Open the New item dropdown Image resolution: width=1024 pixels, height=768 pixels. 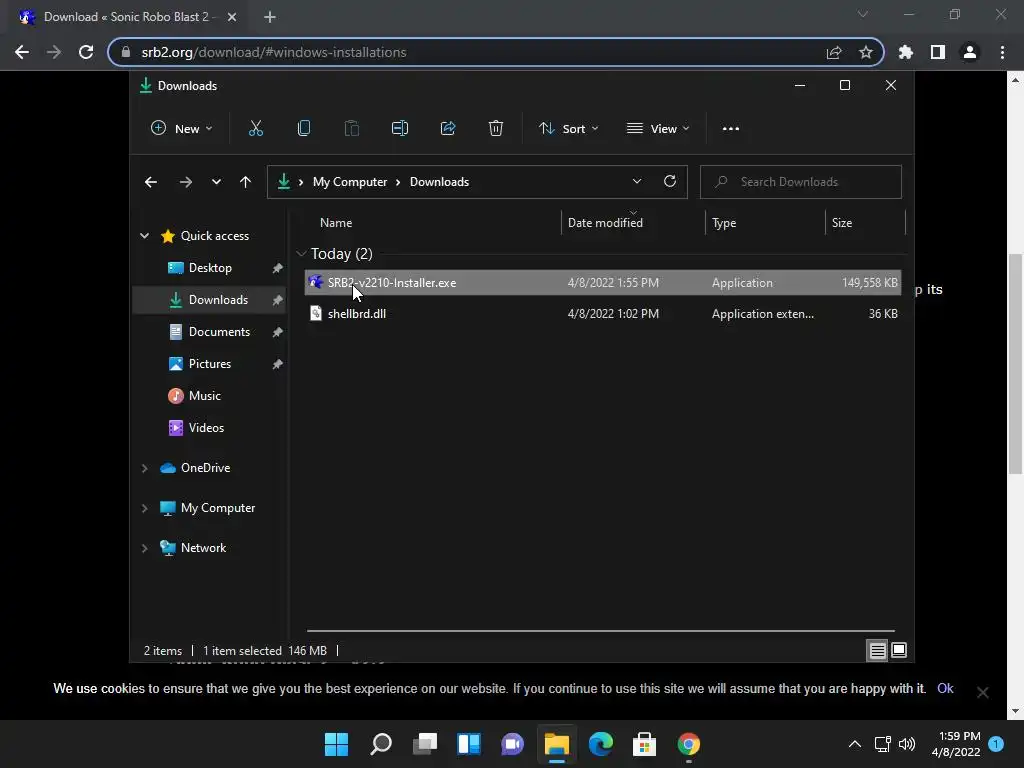[x=182, y=129]
